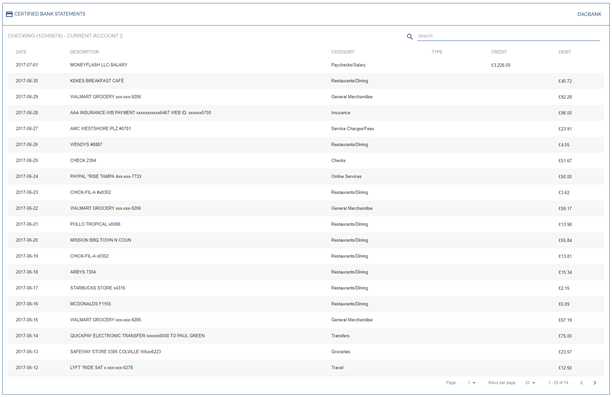
Task: Select QUICKPAY ELECTRONIC TRANSFER to Paul Green
Action: click(137, 336)
